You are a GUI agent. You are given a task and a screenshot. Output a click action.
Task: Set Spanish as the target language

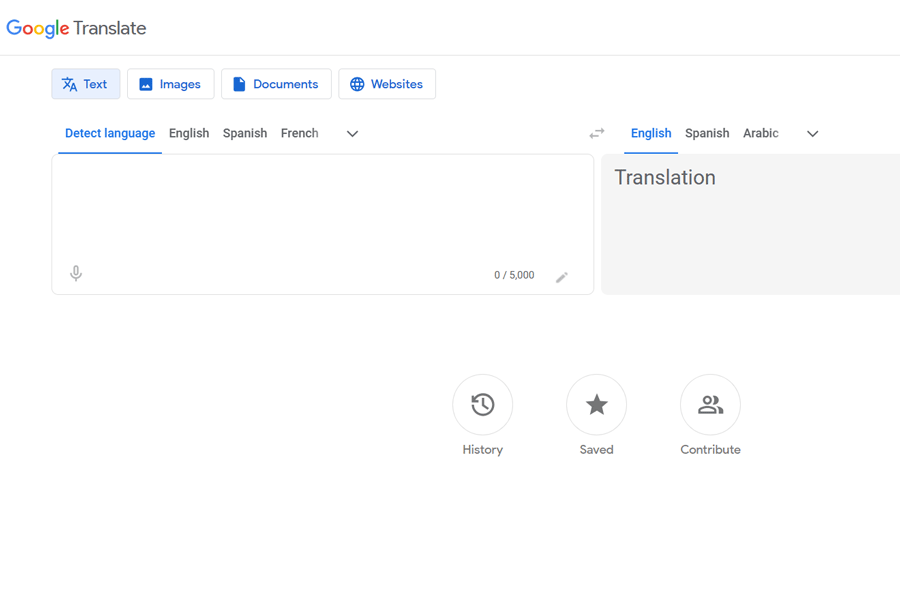[707, 133]
